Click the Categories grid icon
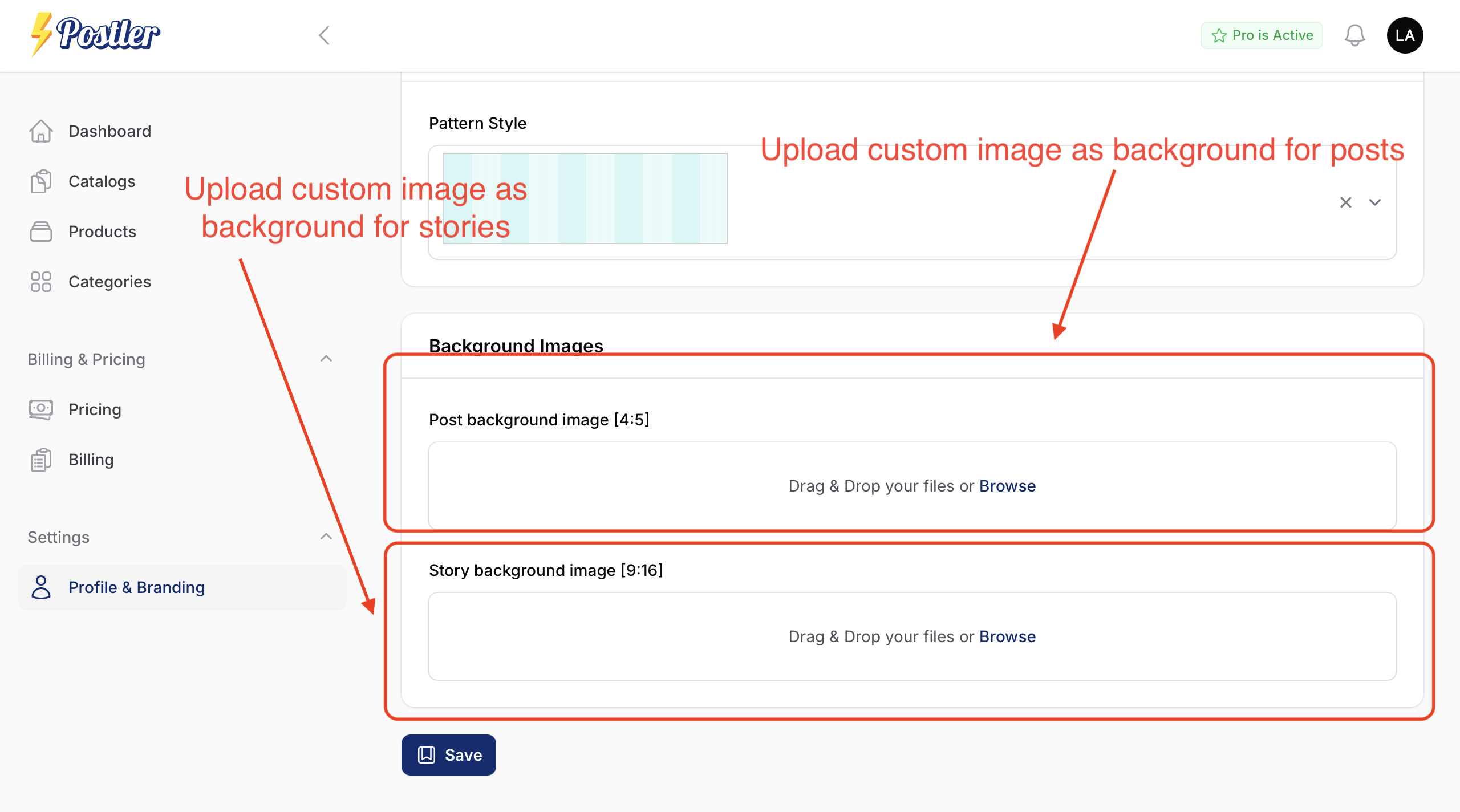 [41, 282]
